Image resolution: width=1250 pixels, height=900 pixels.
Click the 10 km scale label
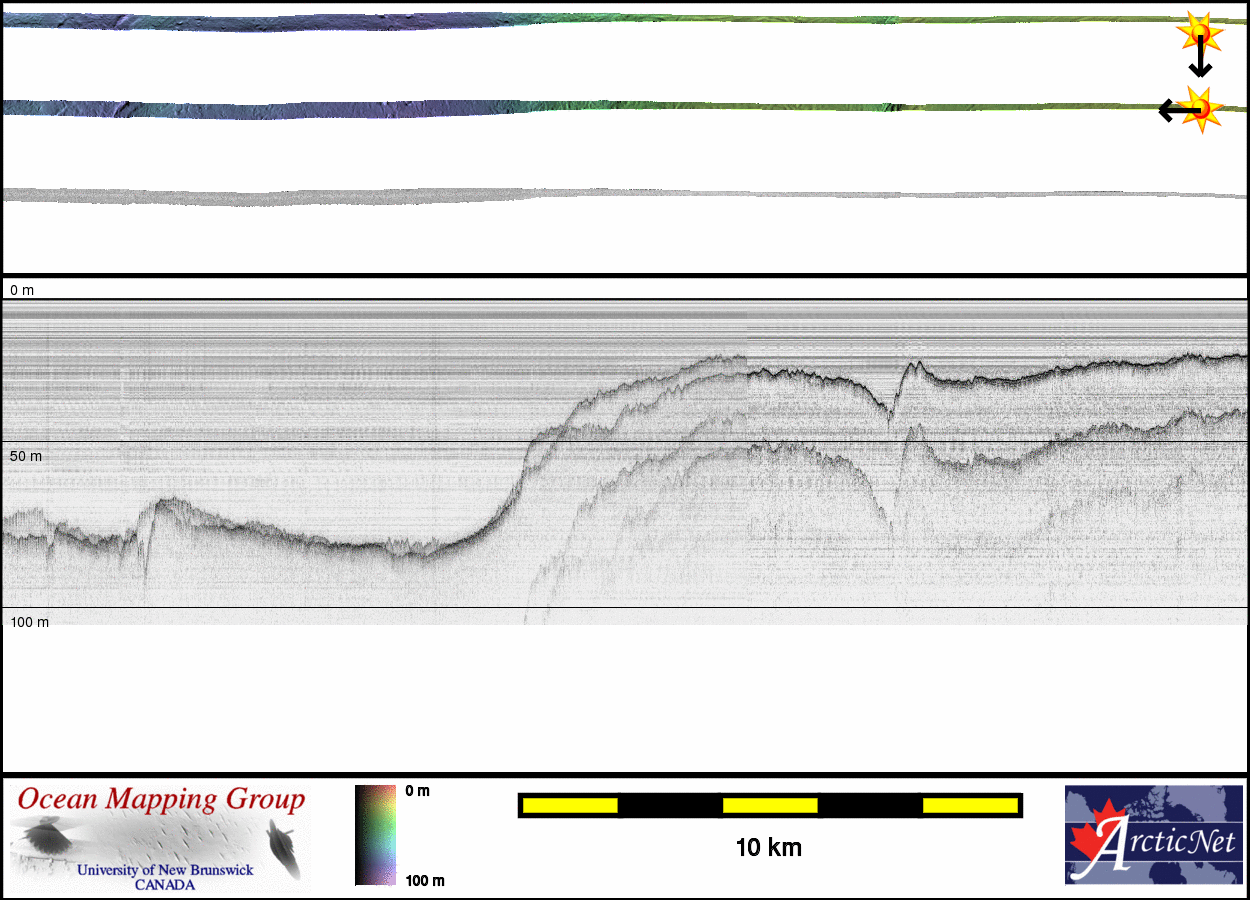768,848
